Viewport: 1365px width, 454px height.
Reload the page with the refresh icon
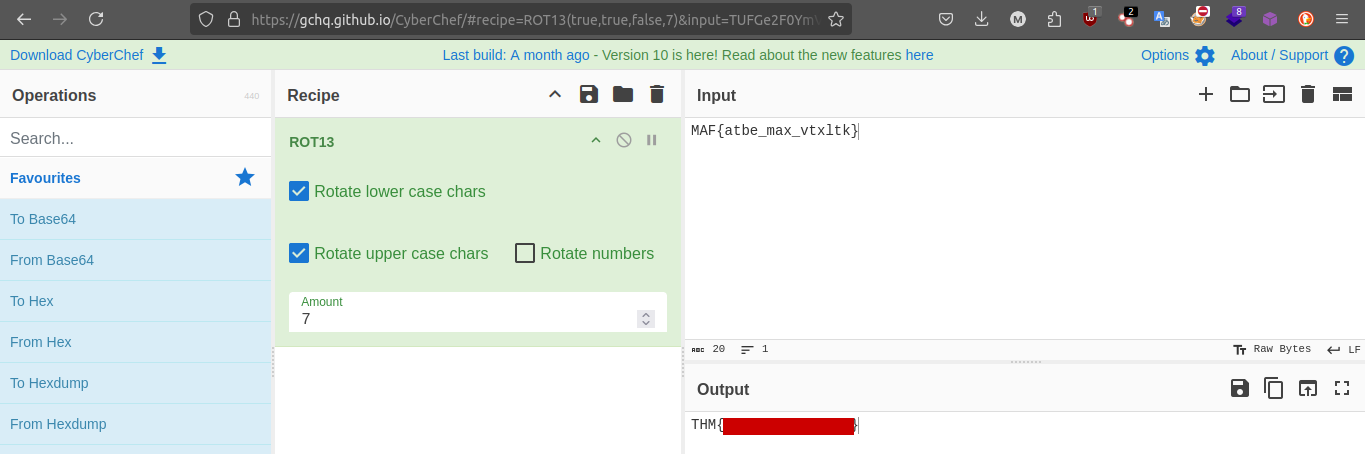(x=96, y=19)
